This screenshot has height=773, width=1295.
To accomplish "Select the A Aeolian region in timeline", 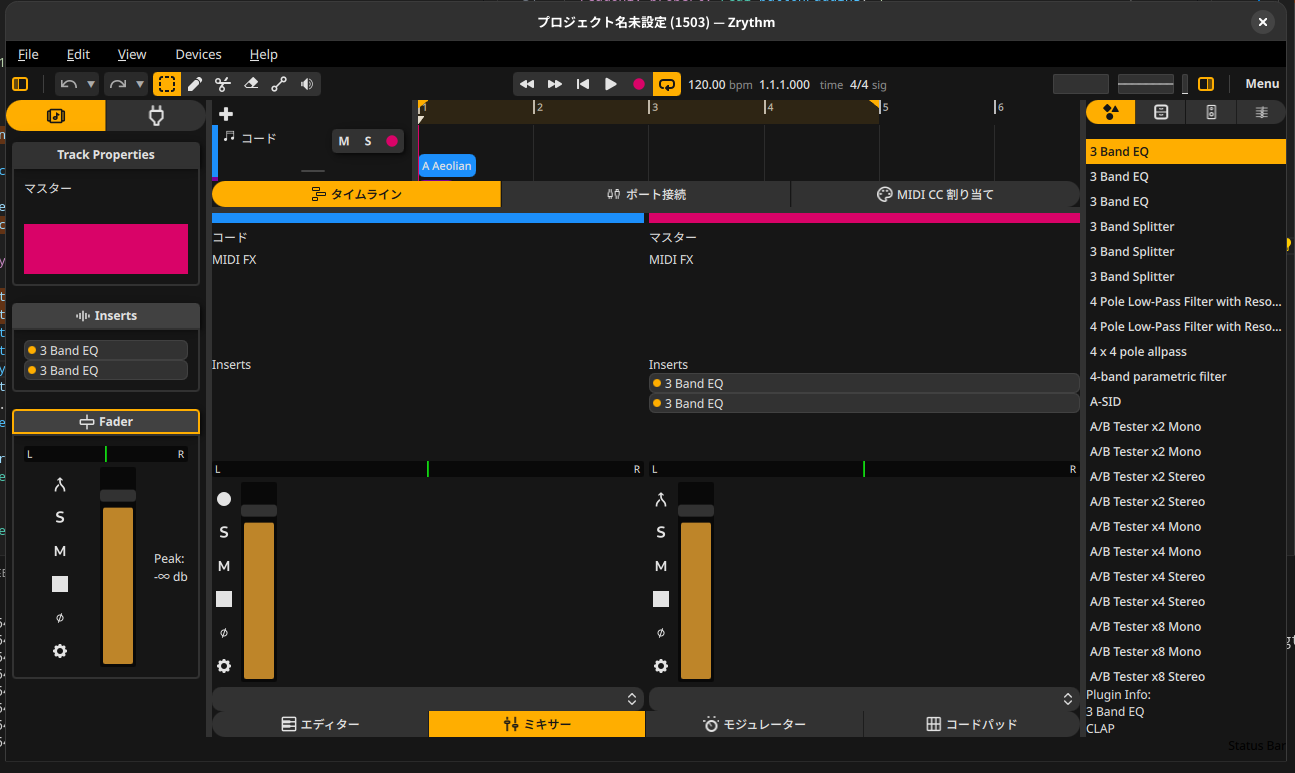I will 447,166.
